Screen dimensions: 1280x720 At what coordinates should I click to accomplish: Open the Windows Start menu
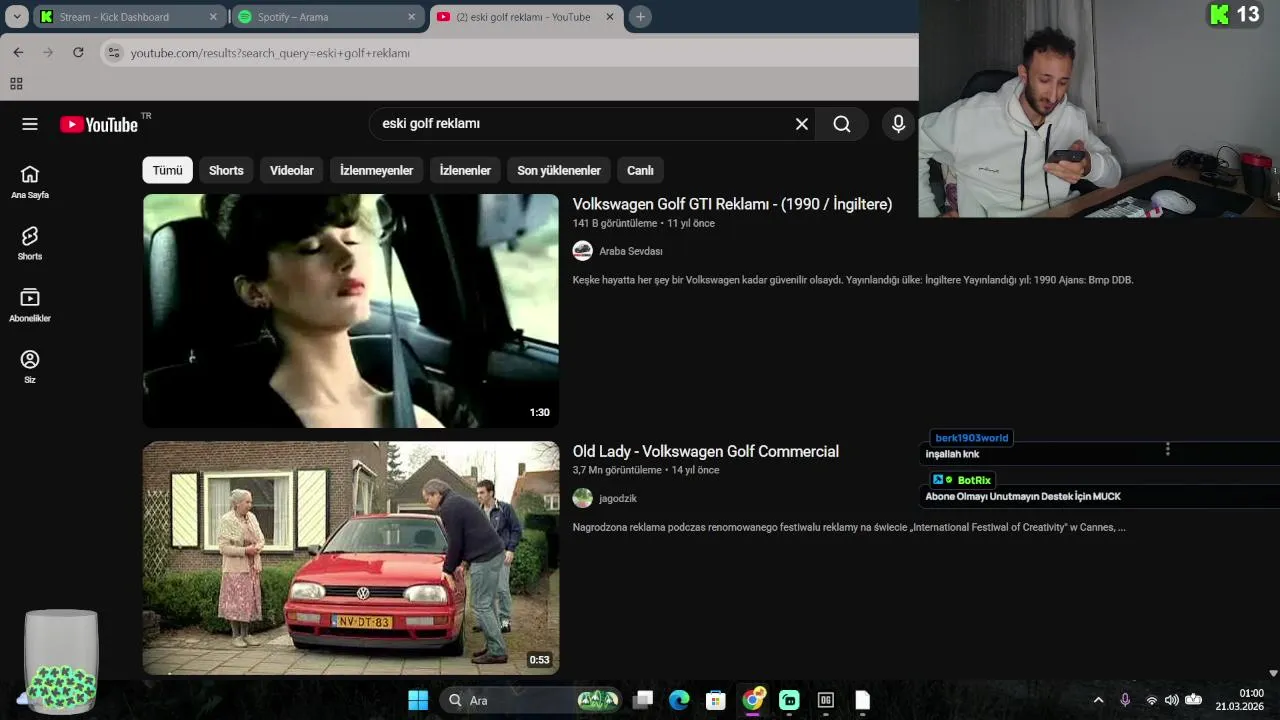[418, 700]
